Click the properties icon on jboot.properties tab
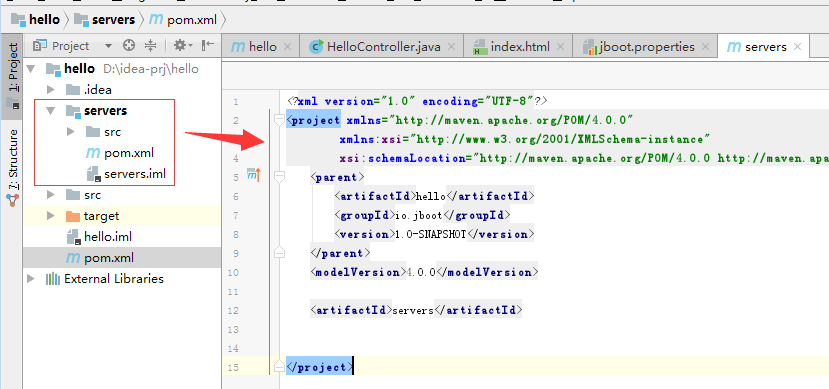 coord(589,47)
